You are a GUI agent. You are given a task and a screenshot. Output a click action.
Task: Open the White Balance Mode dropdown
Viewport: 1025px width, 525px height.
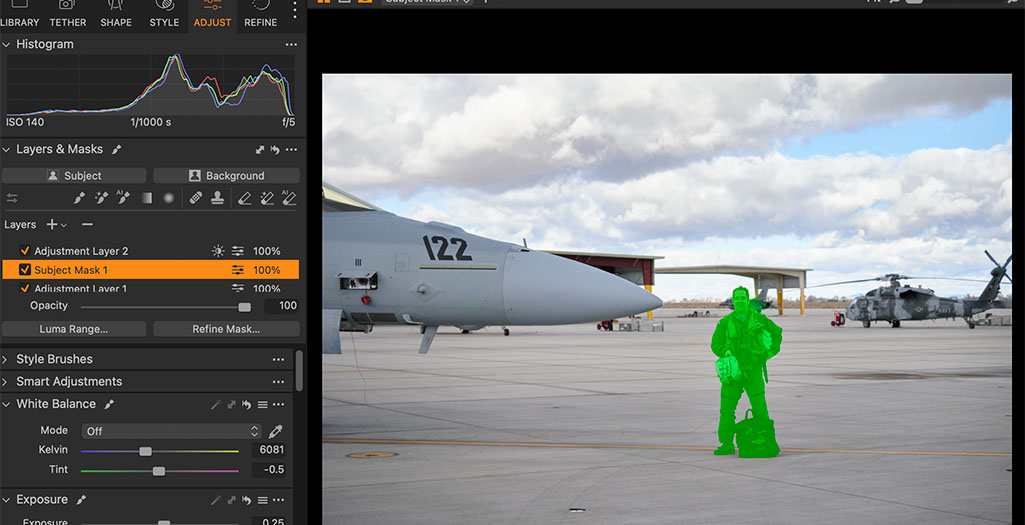171,431
